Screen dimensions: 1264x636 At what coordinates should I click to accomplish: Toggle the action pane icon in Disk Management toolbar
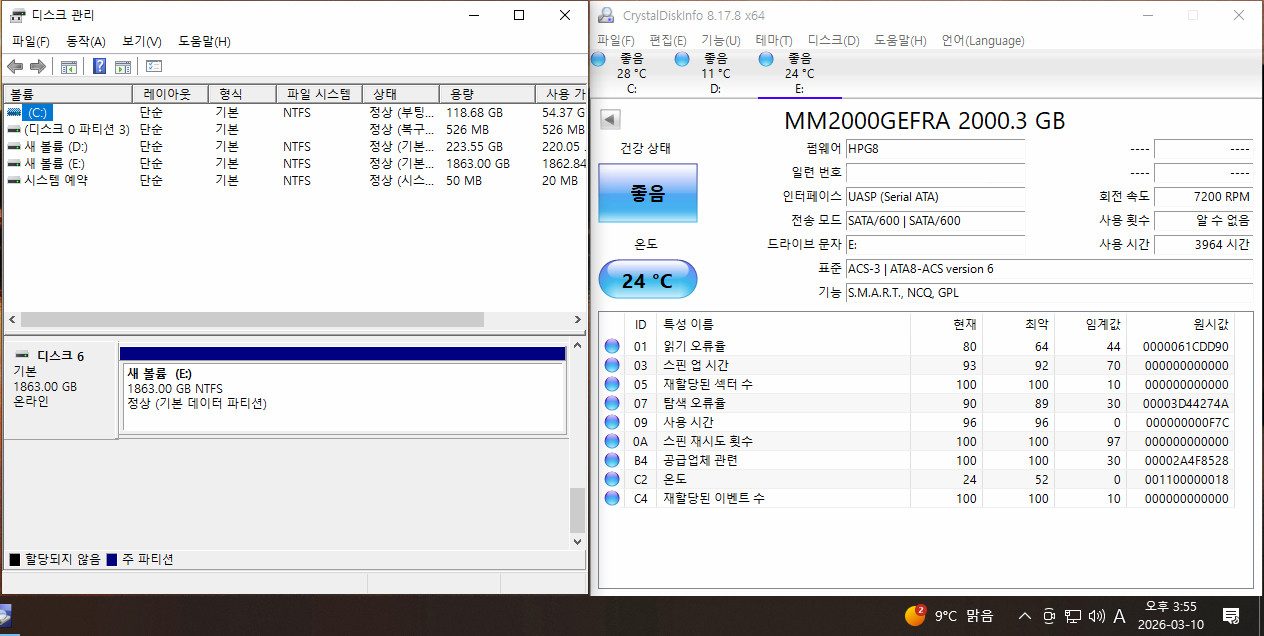(x=122, y=66)
